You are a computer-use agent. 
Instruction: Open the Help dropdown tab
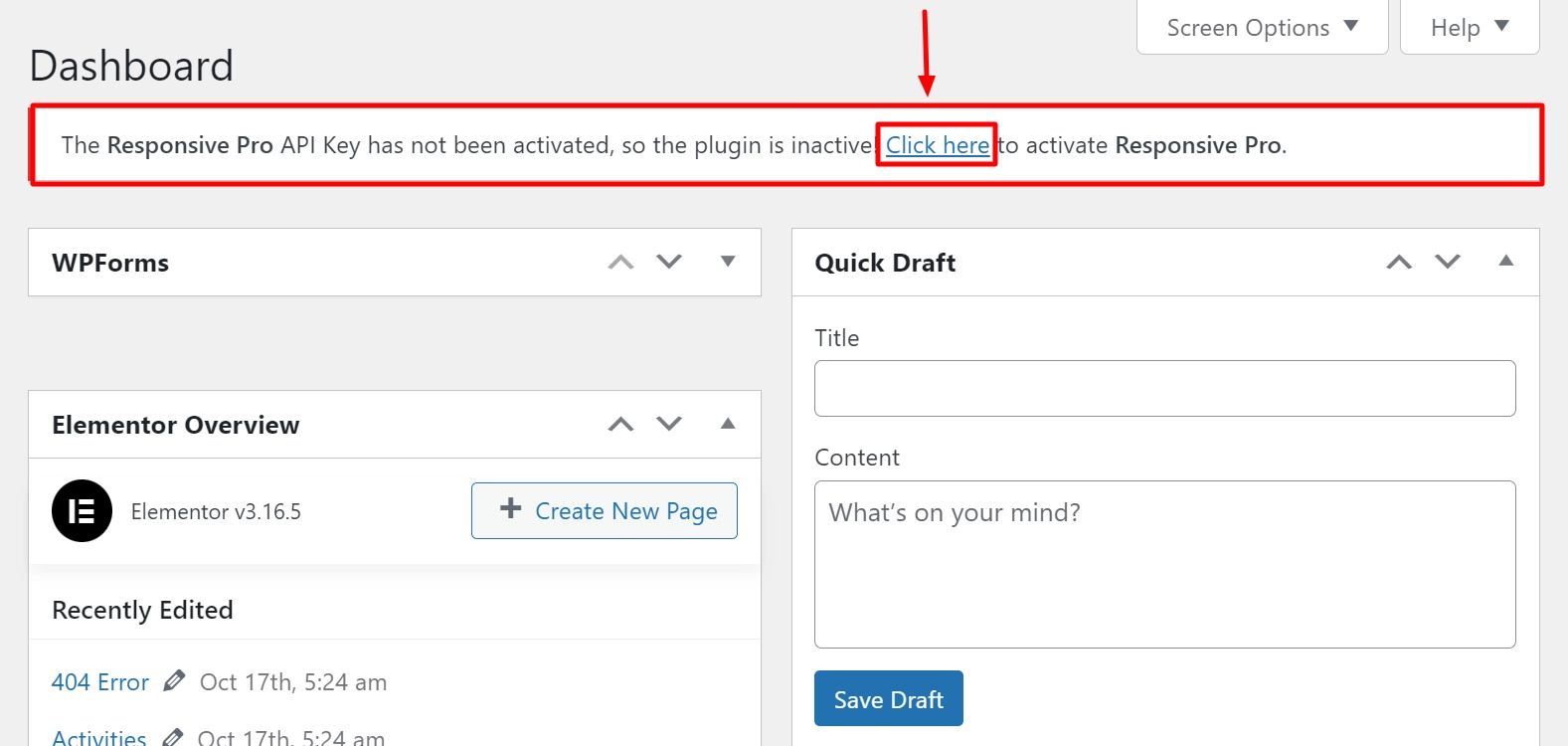(x=1470, y=27)
